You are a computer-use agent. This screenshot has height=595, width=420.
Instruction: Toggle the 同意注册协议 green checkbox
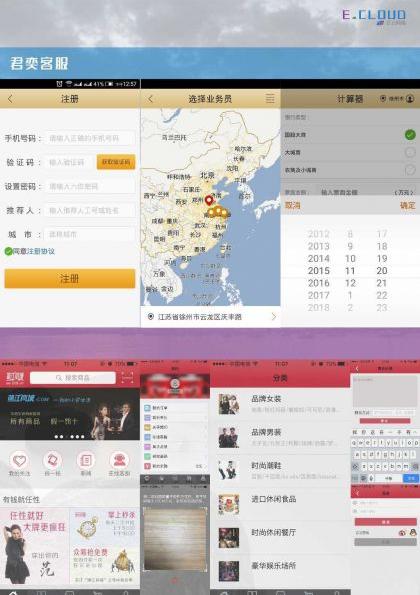(x=8, y=251)
